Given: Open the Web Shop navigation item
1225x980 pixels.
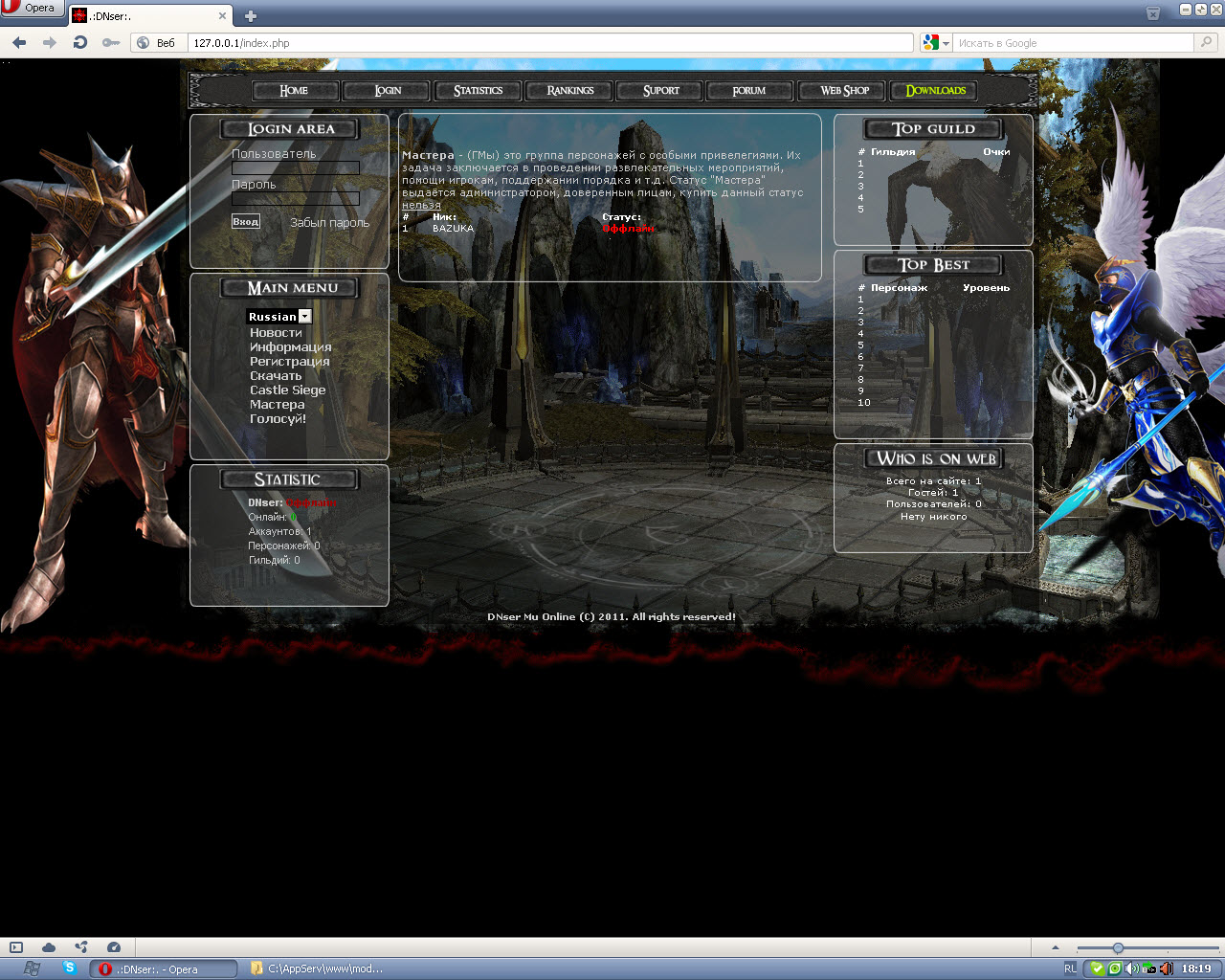Looking at the screenshot, I should [x=844, y=90].
